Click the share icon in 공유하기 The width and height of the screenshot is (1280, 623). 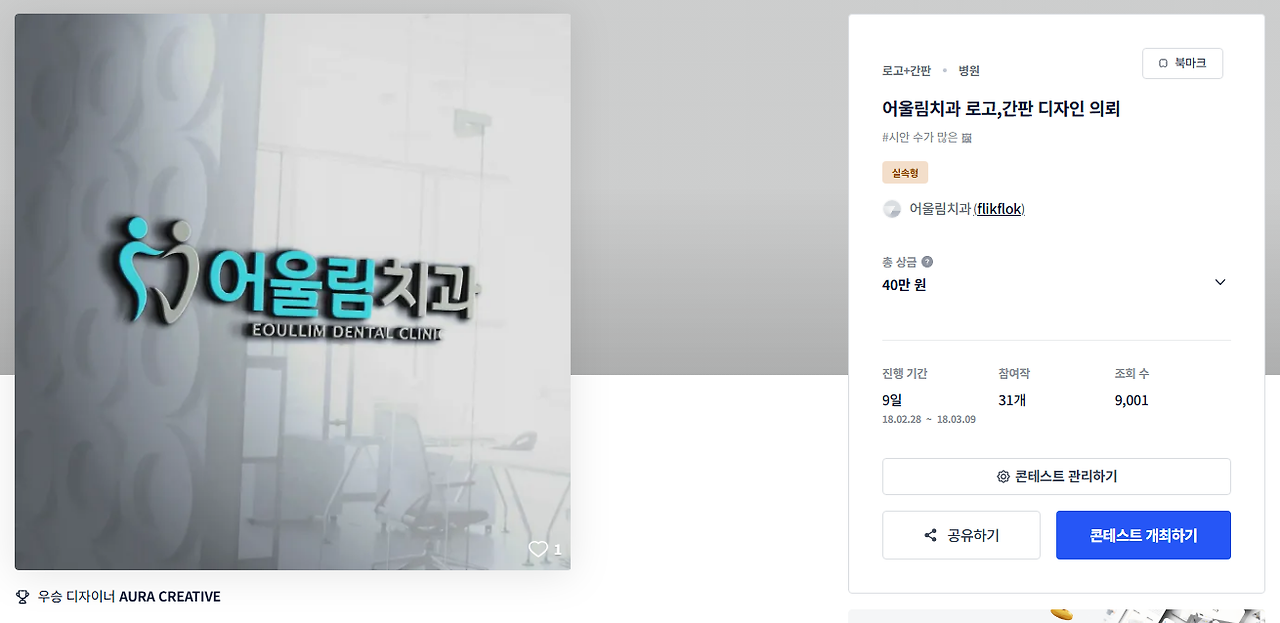931,535
